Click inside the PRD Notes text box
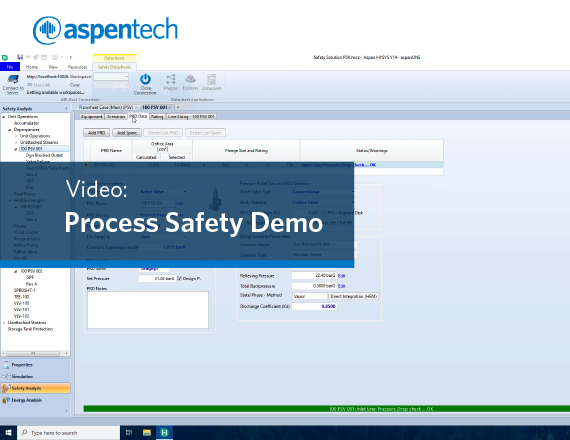This screenshot has width=570, height=440. click(x=148, y=310)
